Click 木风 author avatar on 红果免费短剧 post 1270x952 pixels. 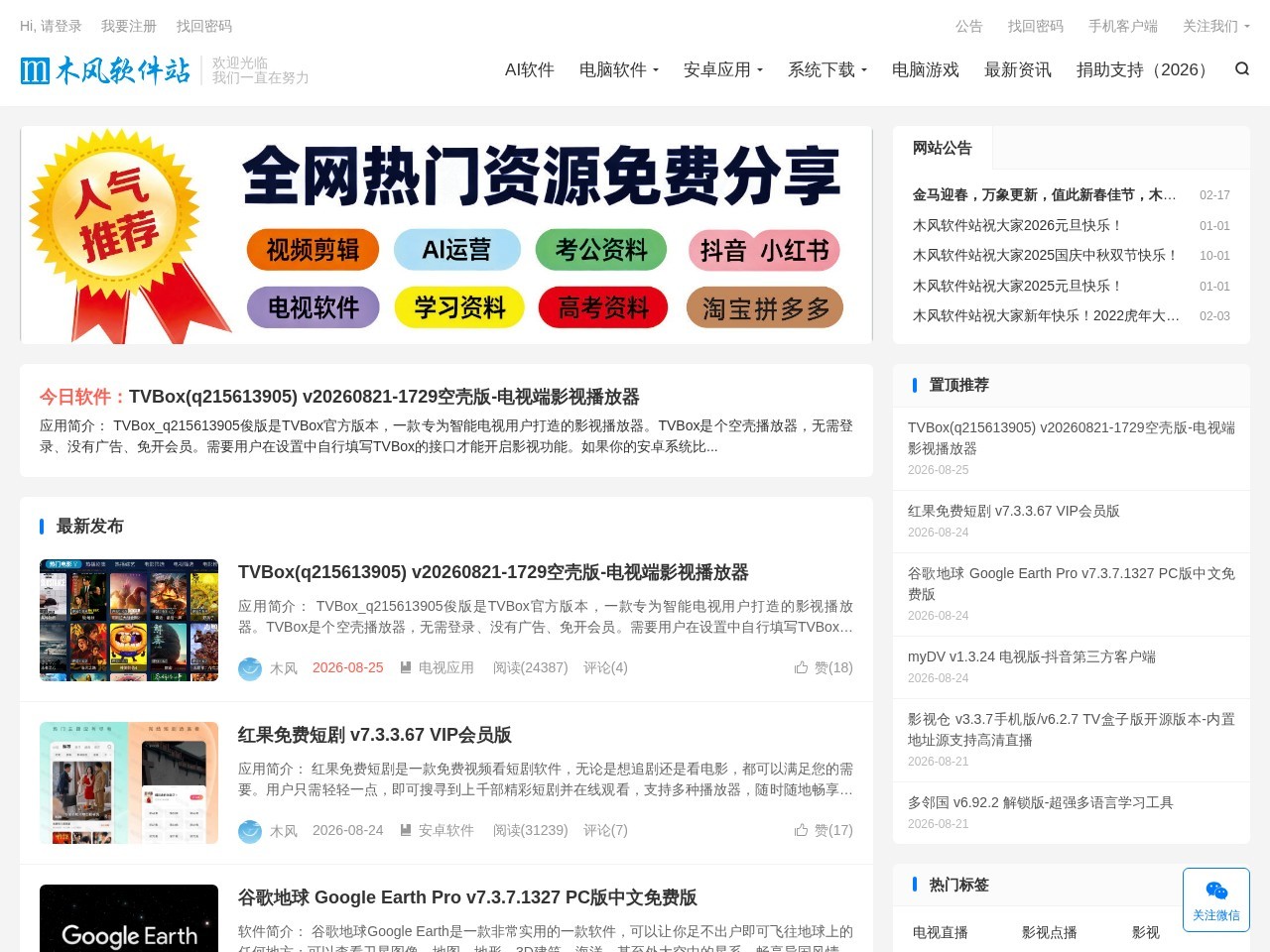click(250, 831)
